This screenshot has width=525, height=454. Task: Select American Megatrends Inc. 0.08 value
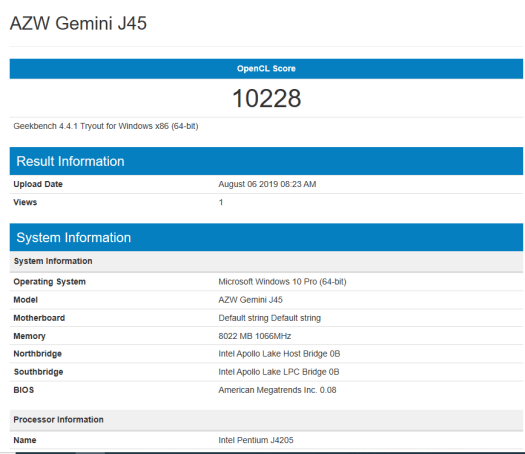pos(277,390)
